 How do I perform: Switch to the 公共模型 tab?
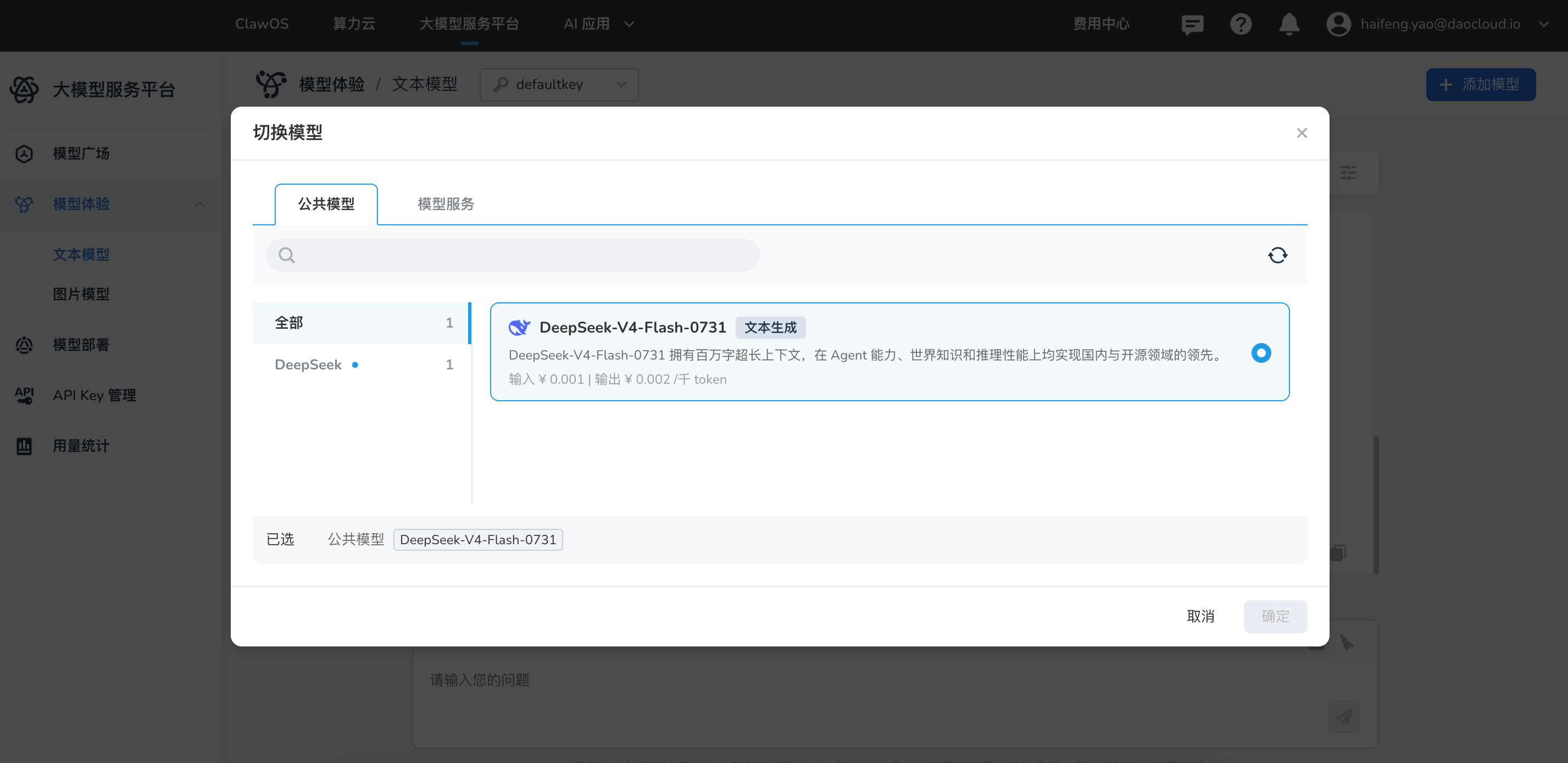point(326,204)
